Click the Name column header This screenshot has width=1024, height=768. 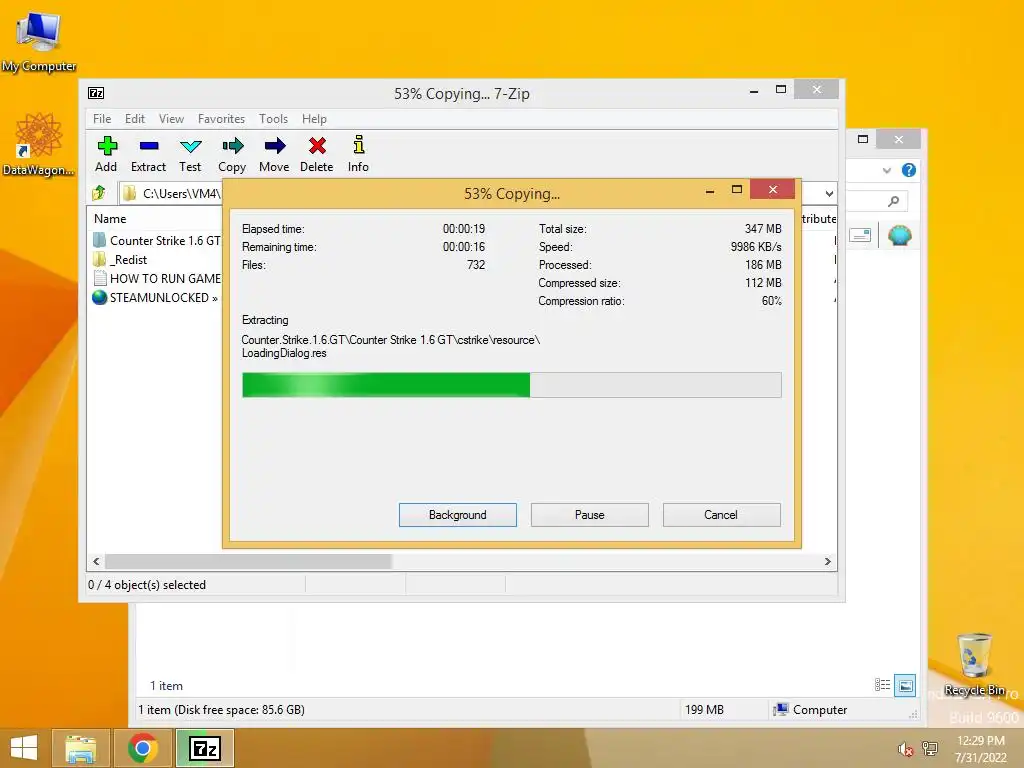[x=110, y=219]
